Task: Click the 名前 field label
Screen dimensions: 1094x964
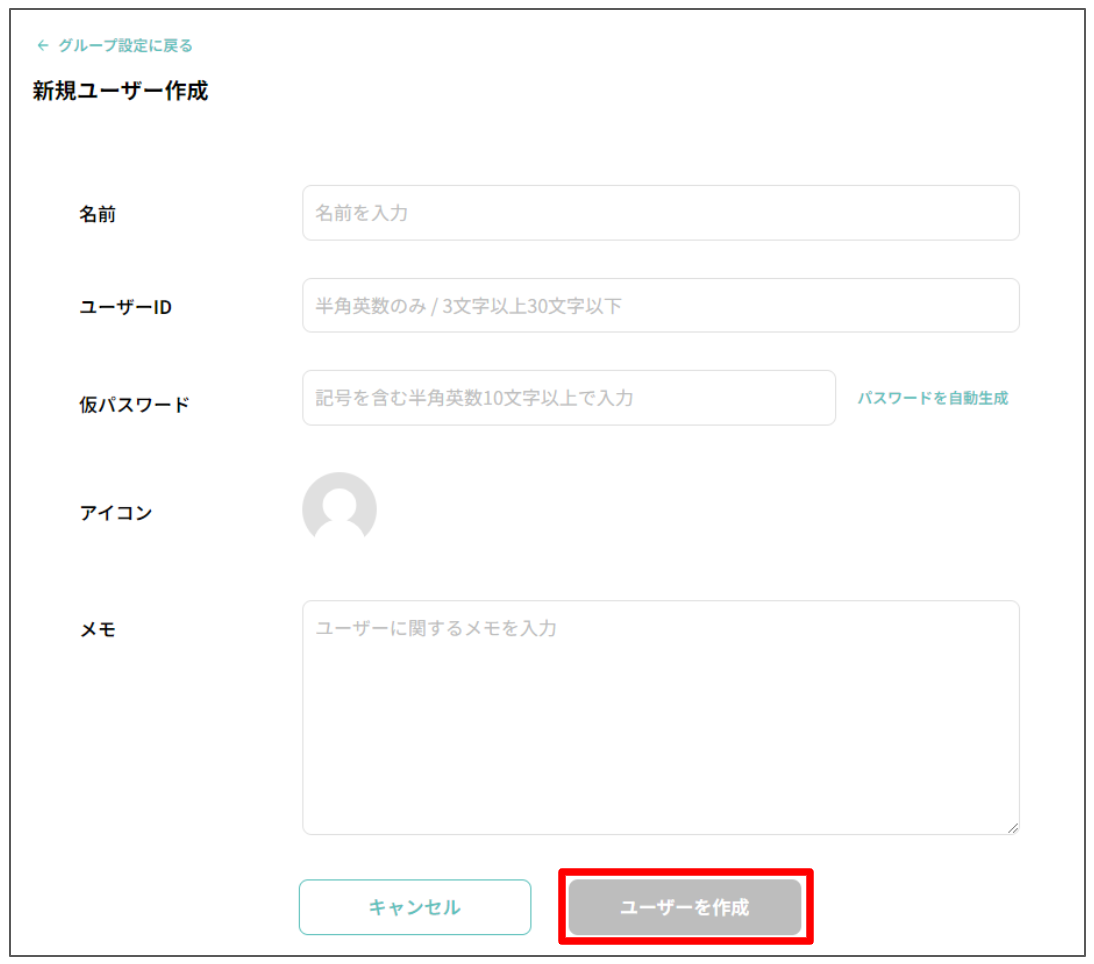Action: click(x=99, y=213)
